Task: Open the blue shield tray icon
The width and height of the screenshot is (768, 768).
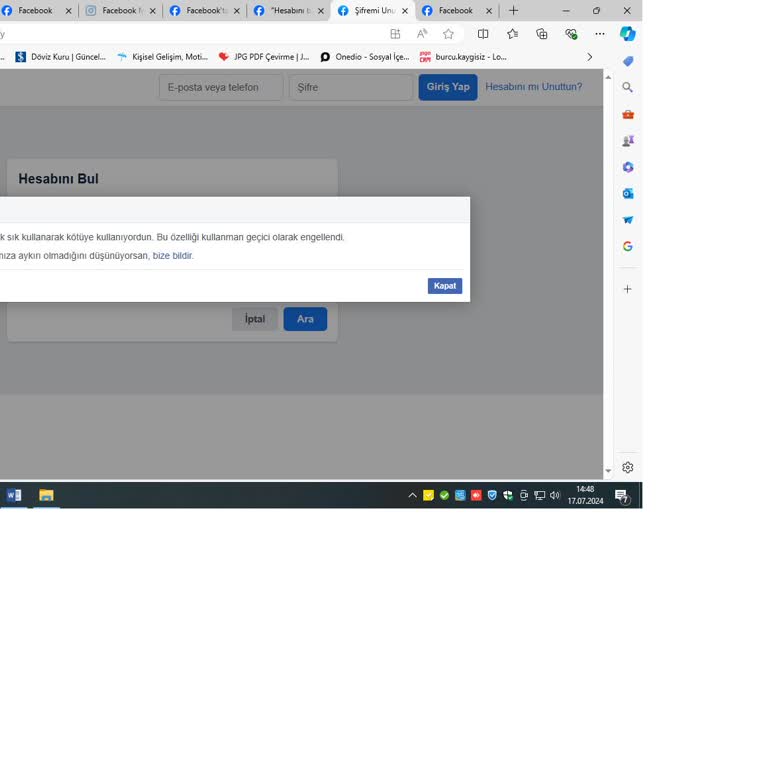Action: point(492,496)
